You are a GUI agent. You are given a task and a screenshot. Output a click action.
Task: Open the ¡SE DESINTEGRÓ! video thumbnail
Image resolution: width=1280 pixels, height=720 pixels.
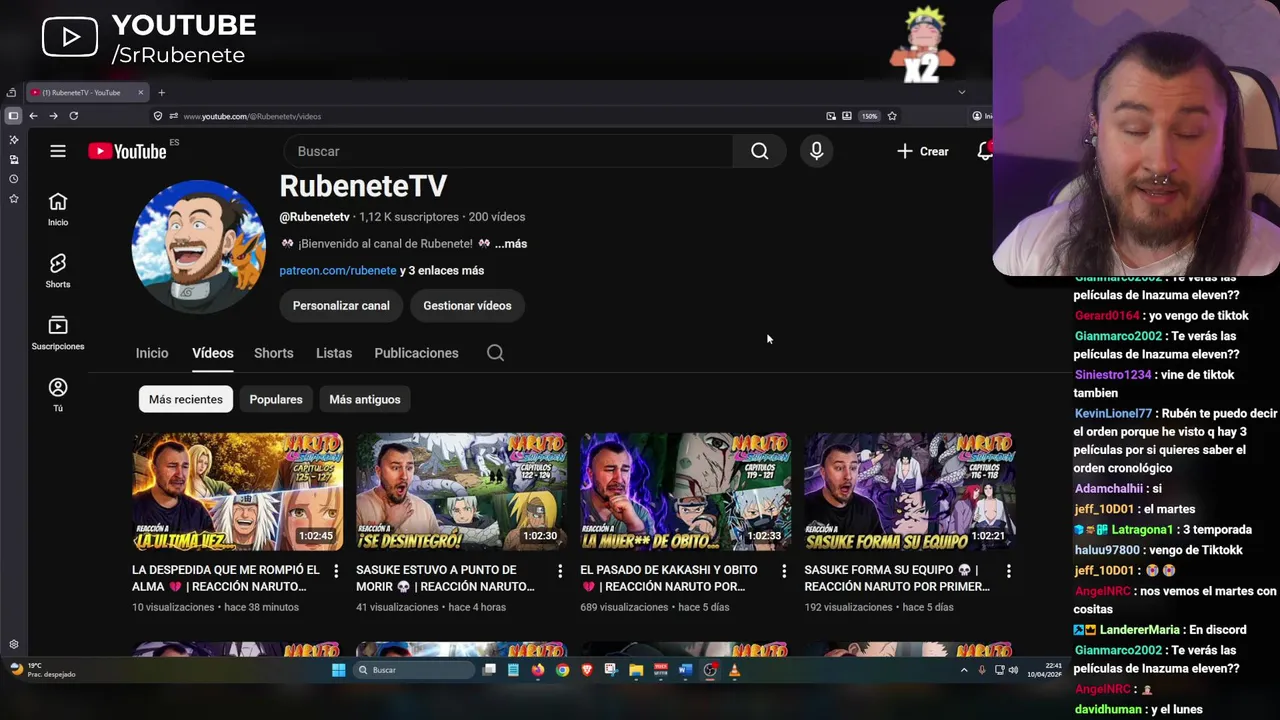461,492
